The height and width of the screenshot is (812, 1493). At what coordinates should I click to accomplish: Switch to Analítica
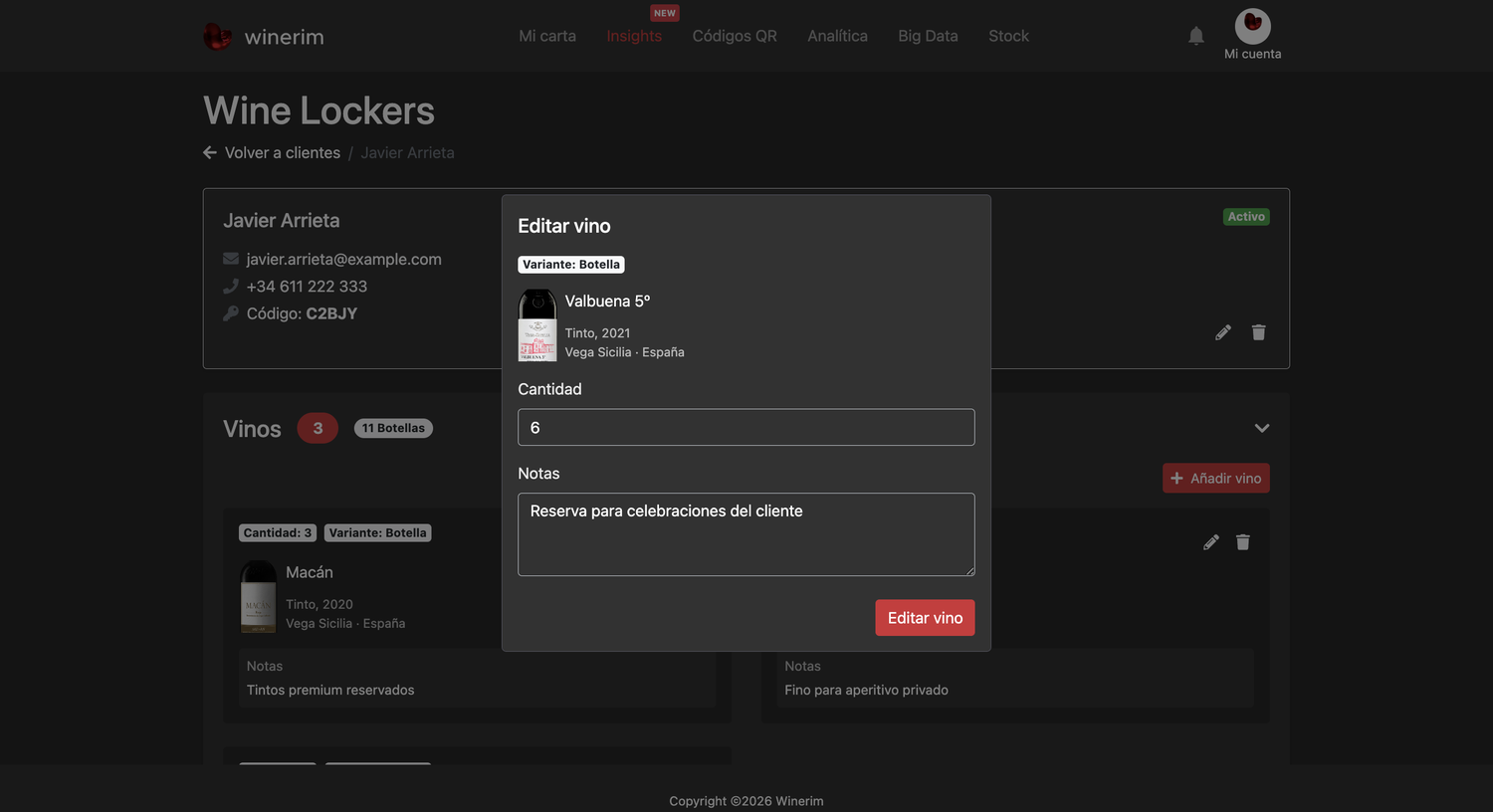pos(837,36)
